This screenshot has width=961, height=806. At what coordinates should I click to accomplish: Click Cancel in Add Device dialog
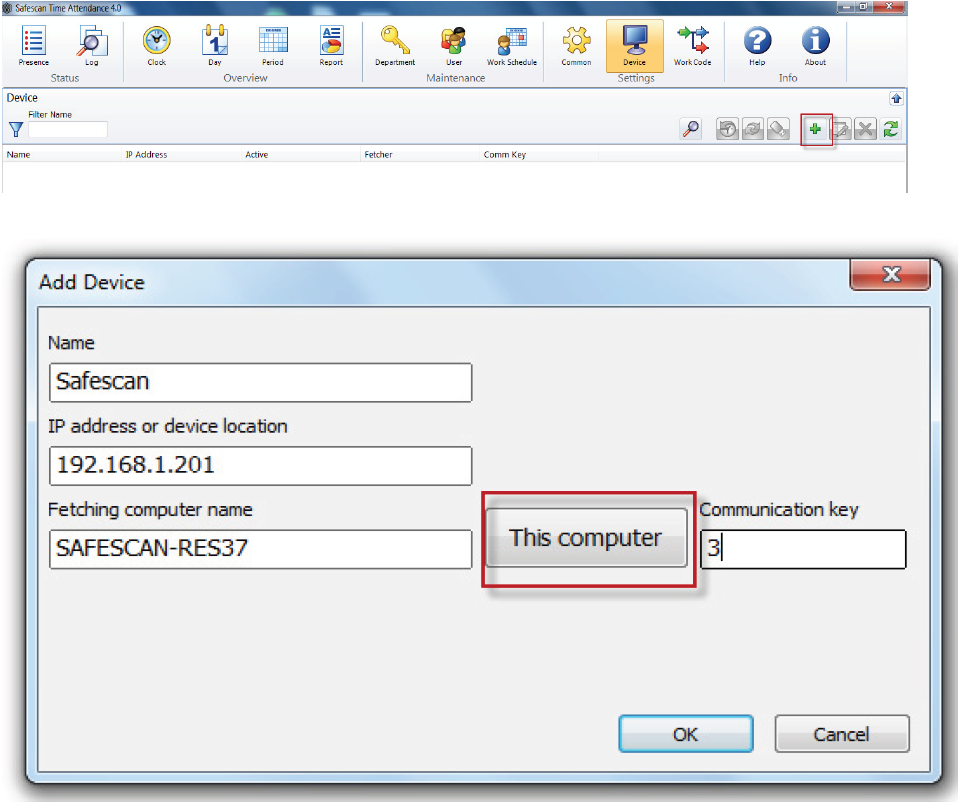click(842, 734)
